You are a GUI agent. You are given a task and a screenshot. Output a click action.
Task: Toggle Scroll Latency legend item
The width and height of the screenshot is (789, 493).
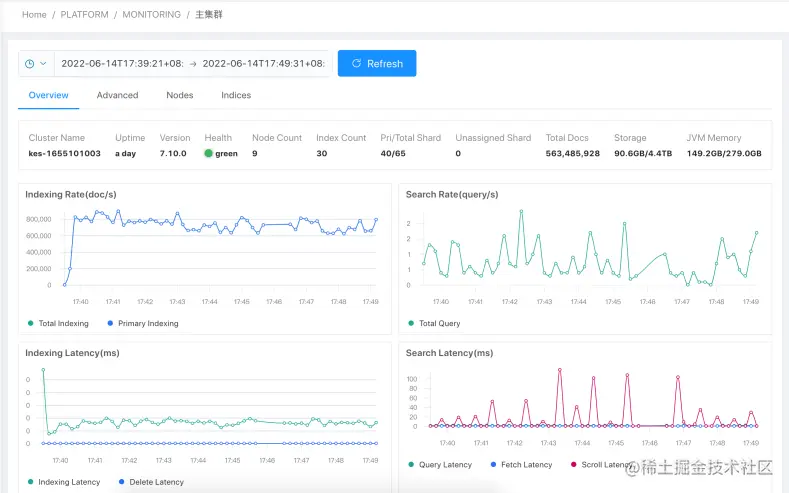[602, 465]
